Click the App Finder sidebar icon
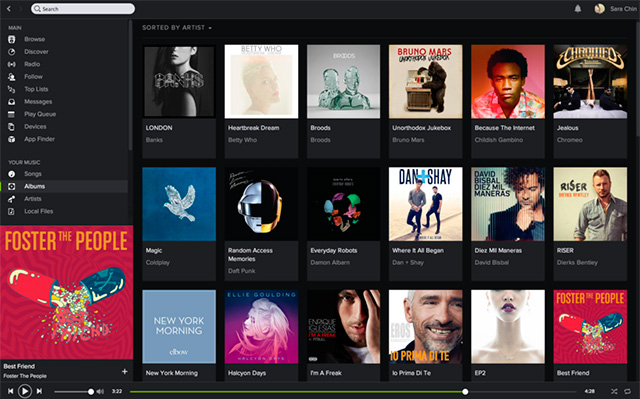The image size is (640, 399). point(11,139)
